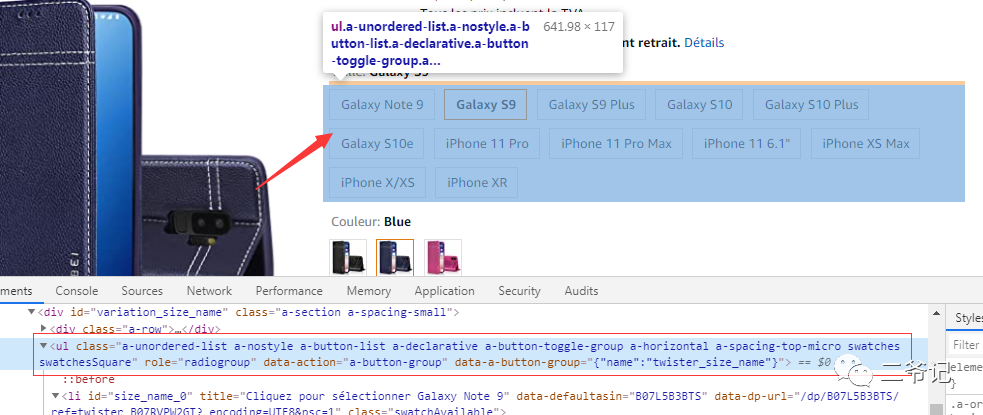Choose the iPhone 11 6.1" option
The width and height of the screenshot is (983, 415).
(x=747, y=144)
